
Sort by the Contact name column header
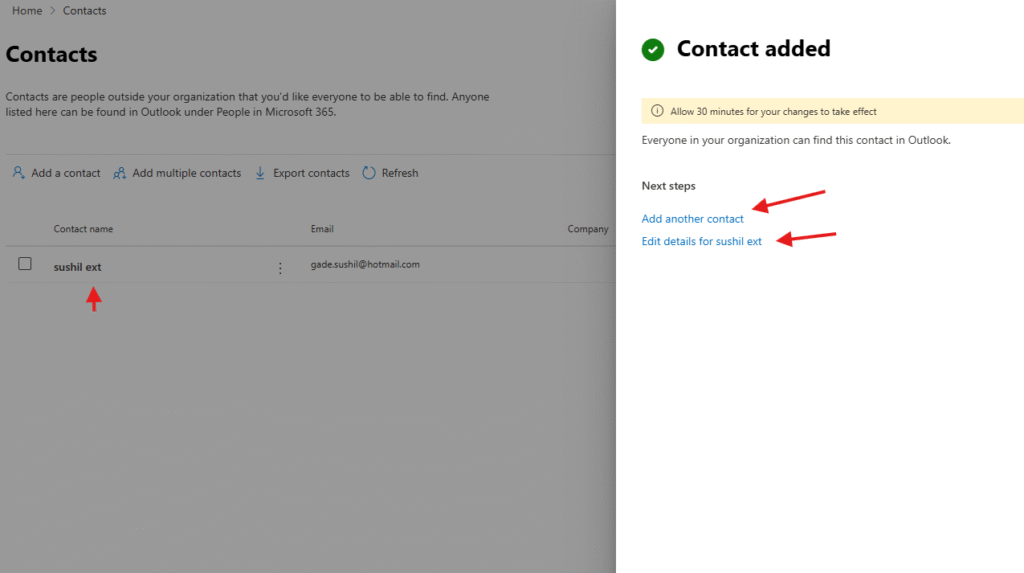83,229
